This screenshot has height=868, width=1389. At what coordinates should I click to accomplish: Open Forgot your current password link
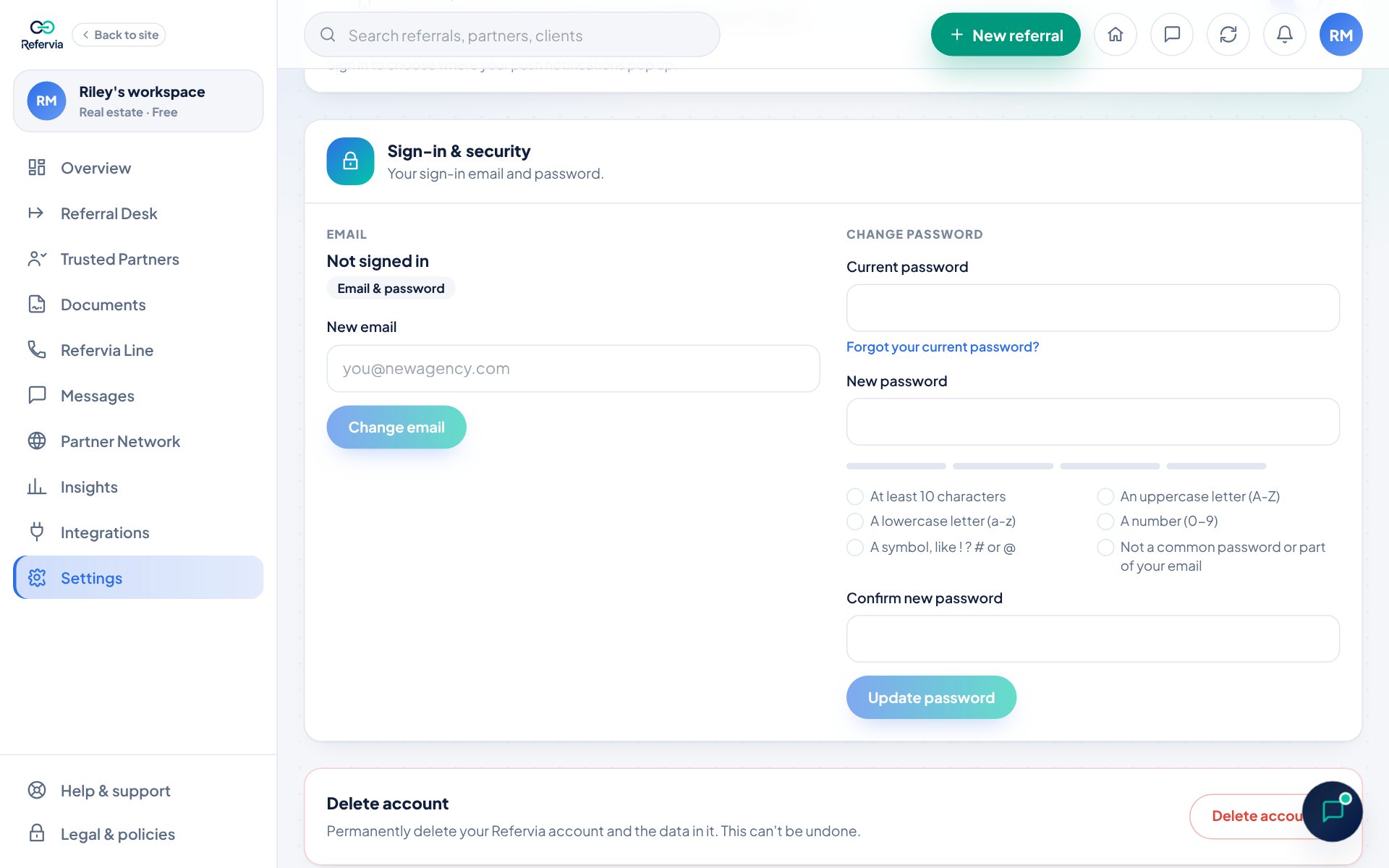(943, 347)
